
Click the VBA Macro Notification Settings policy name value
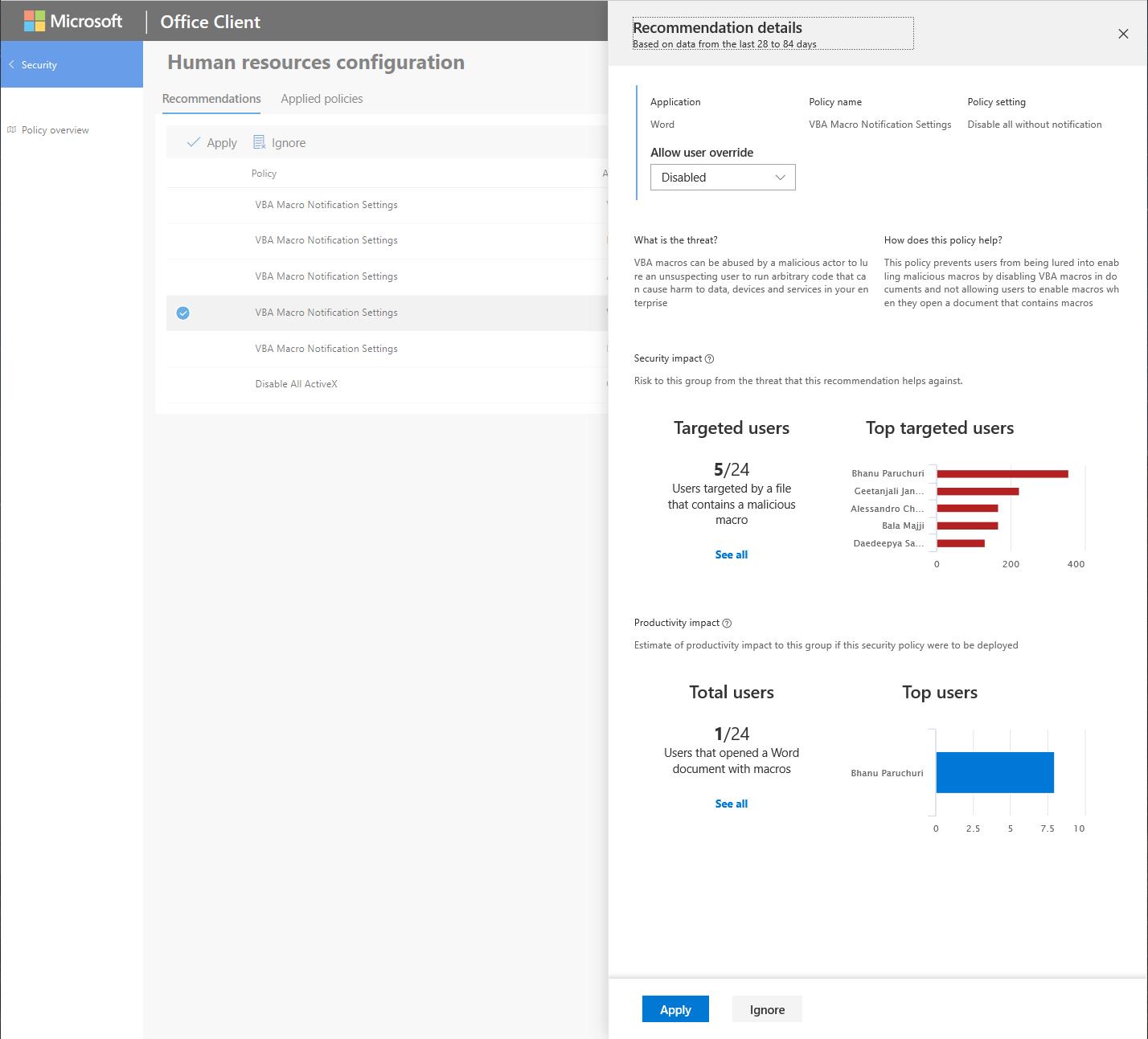(x=880, y=125)
